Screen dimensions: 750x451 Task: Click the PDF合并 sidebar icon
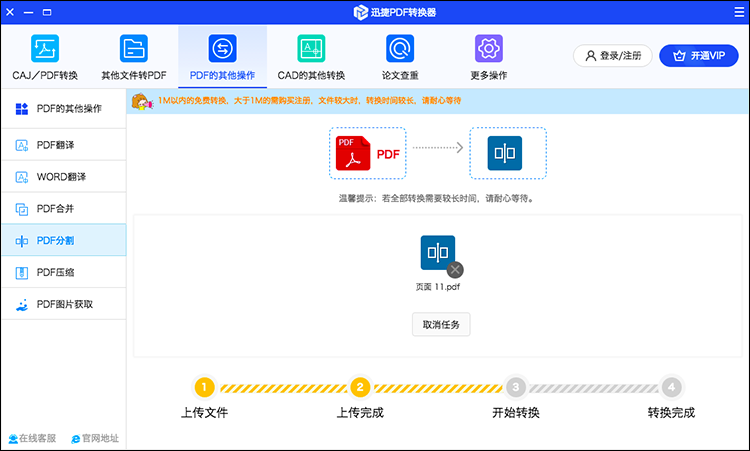[22, 209]
